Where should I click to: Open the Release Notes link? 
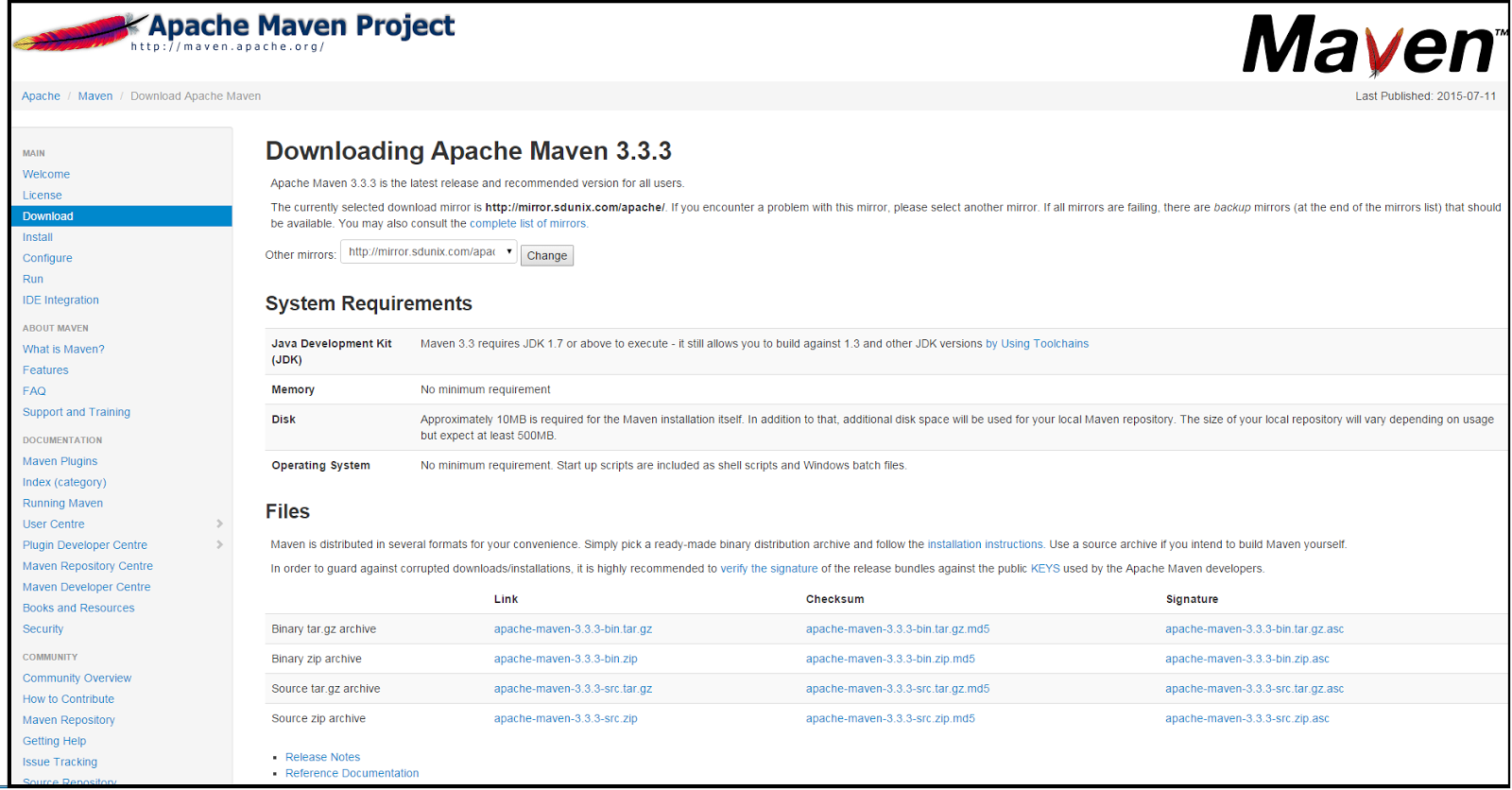pos(322,757)
